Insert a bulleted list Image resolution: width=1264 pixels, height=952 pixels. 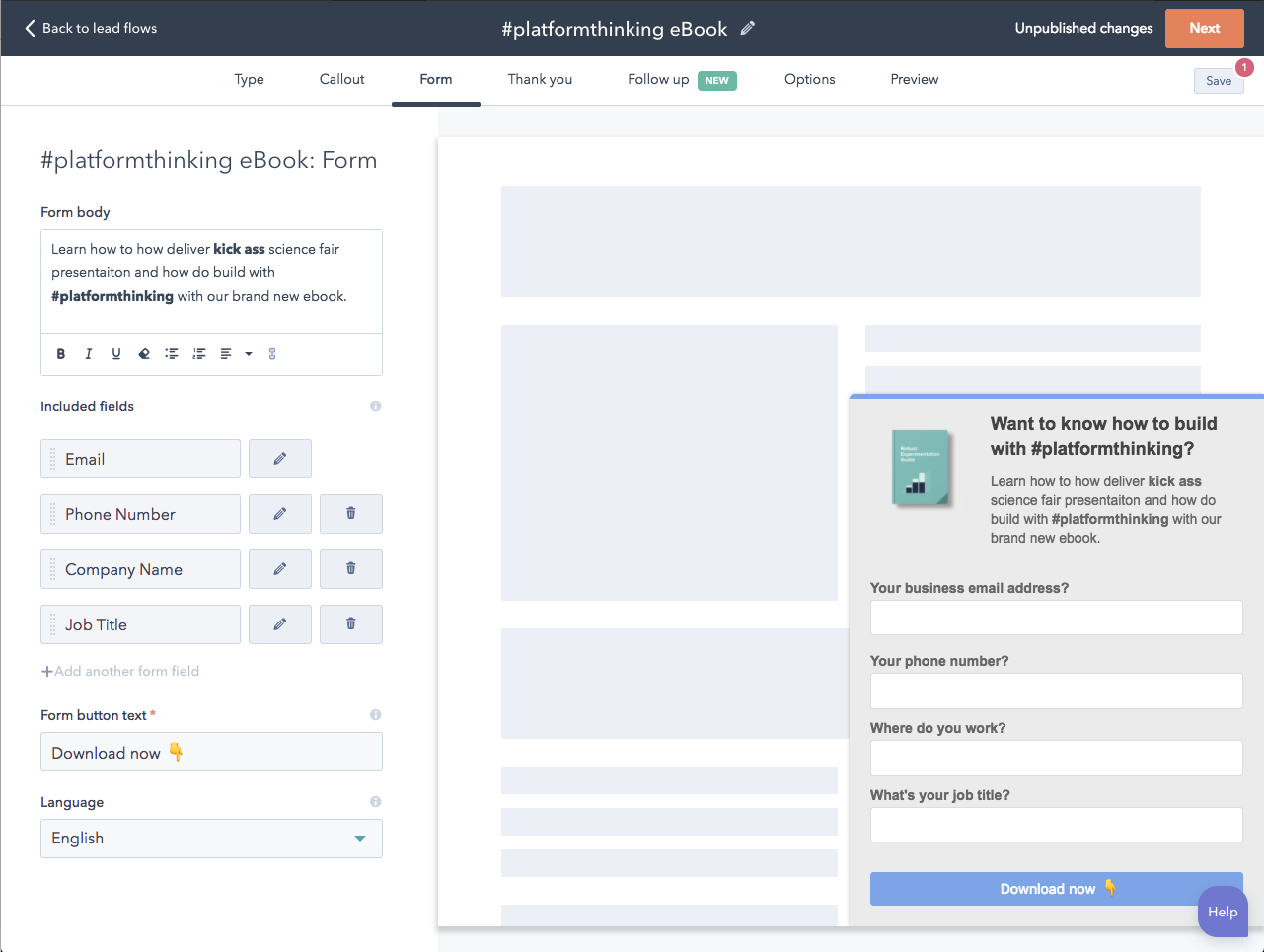point(172,354)
